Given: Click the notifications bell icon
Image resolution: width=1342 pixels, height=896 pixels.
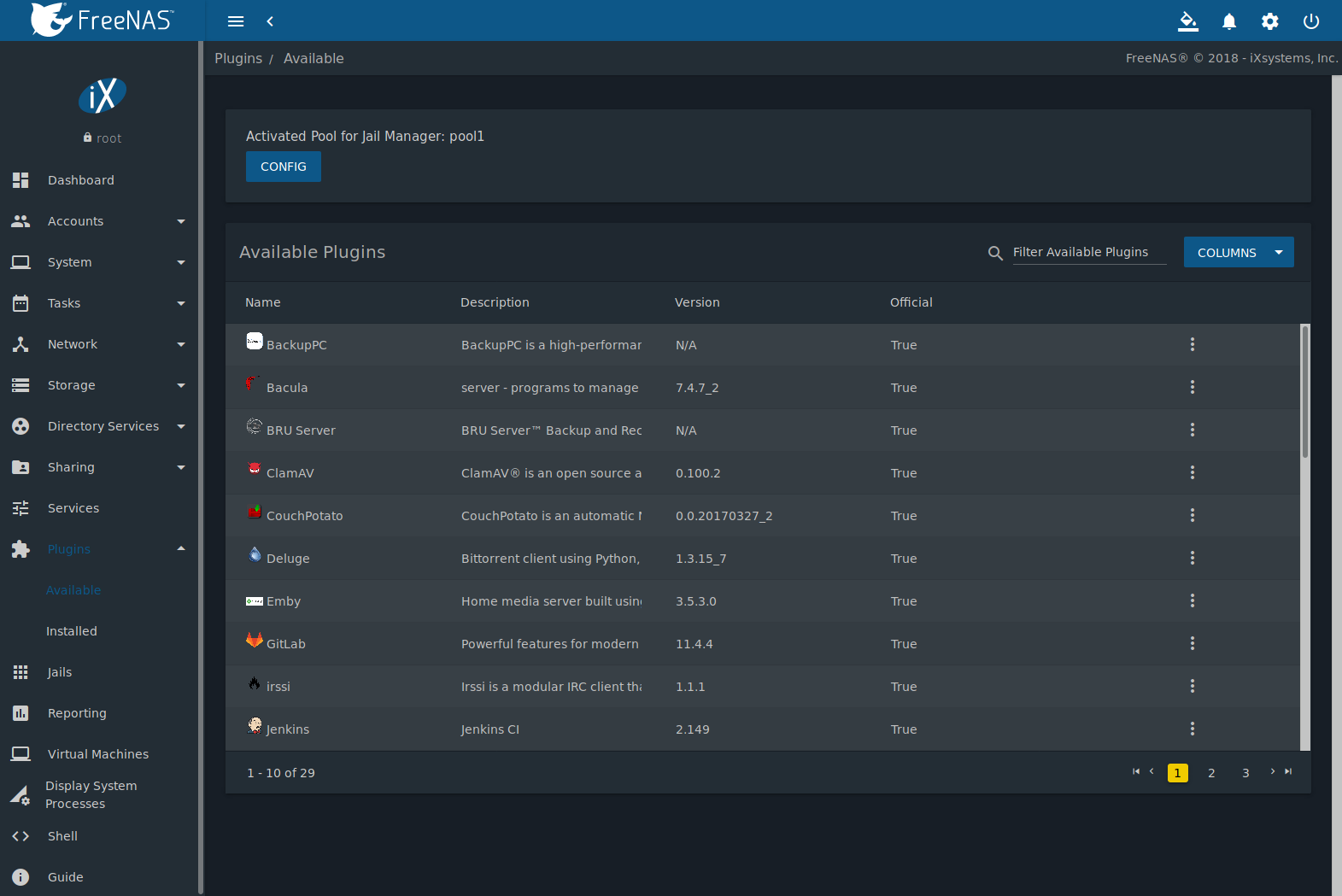Looking at the screenshot, I should pos(1228,21).
